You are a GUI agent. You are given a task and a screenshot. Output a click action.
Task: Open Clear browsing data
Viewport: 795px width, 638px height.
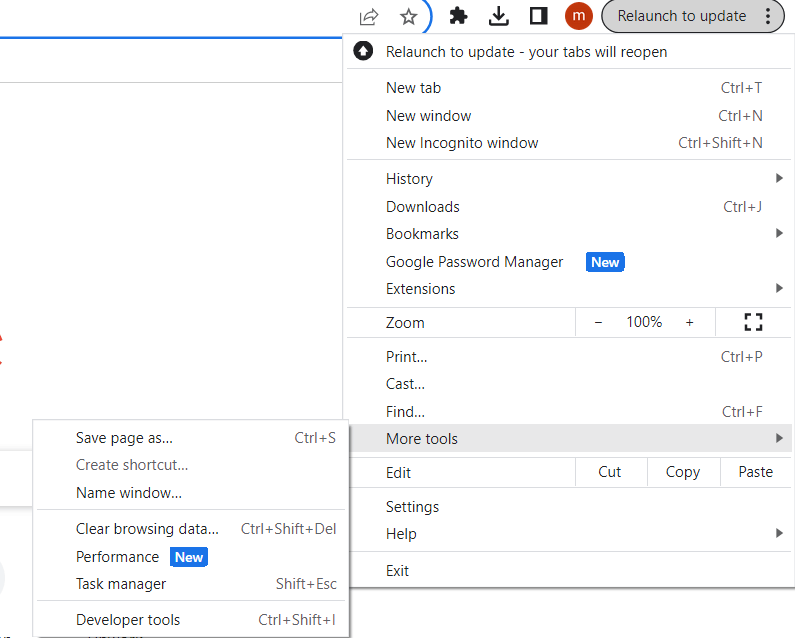click(147, 529)
